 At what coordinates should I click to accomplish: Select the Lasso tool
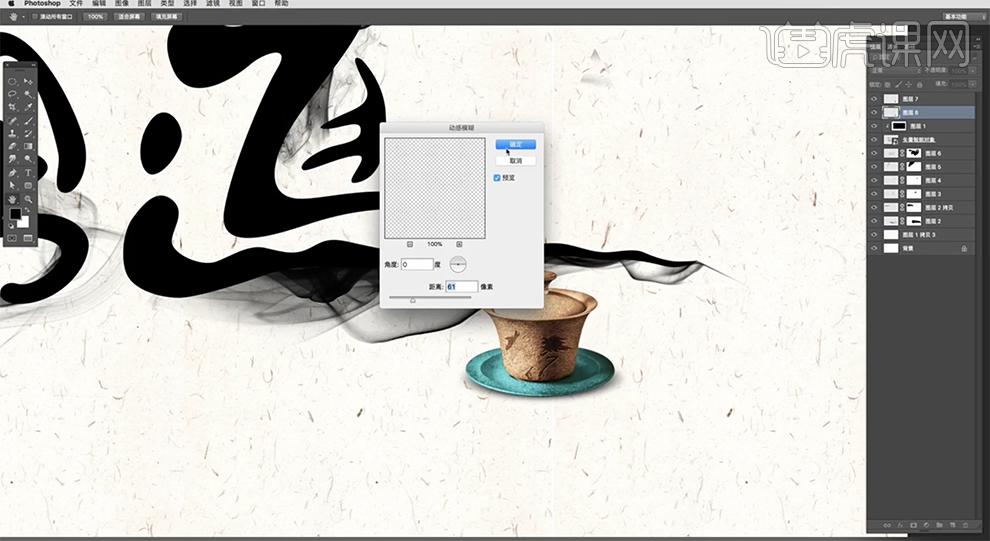(x=13, y=94)
